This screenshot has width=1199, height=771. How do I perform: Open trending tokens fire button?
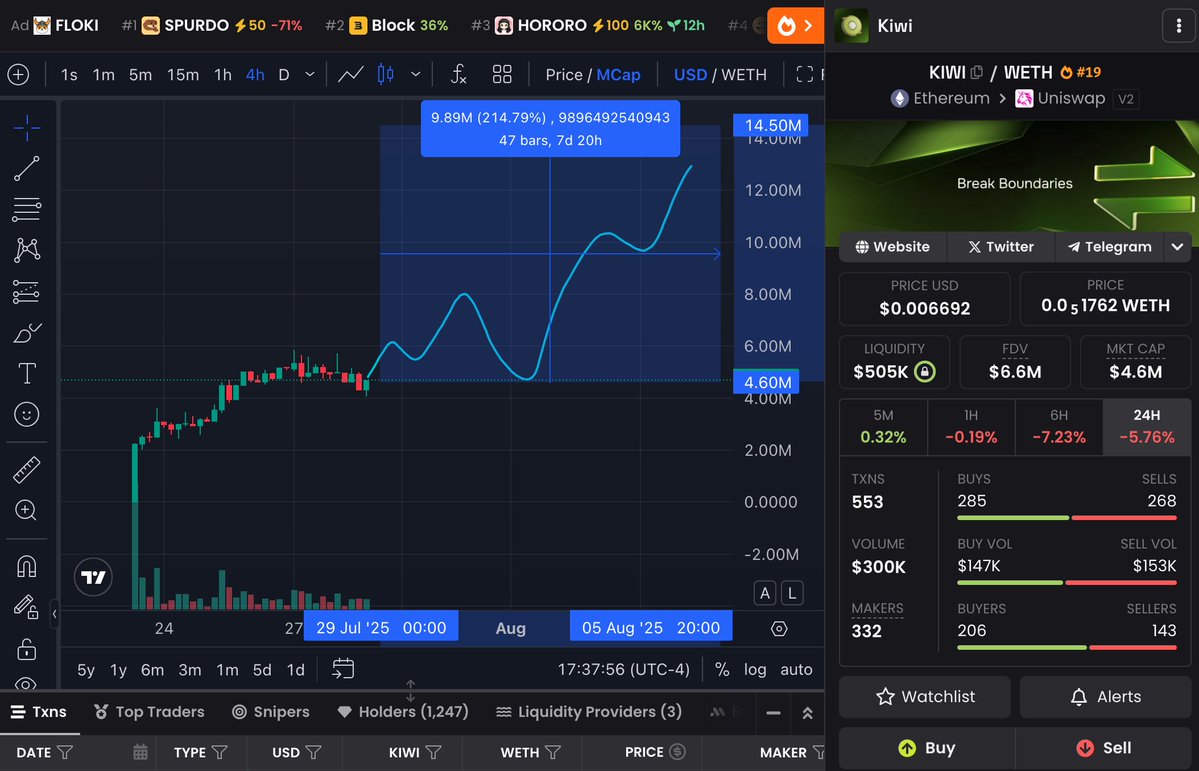pyautogui.click(x=795, y=26)
